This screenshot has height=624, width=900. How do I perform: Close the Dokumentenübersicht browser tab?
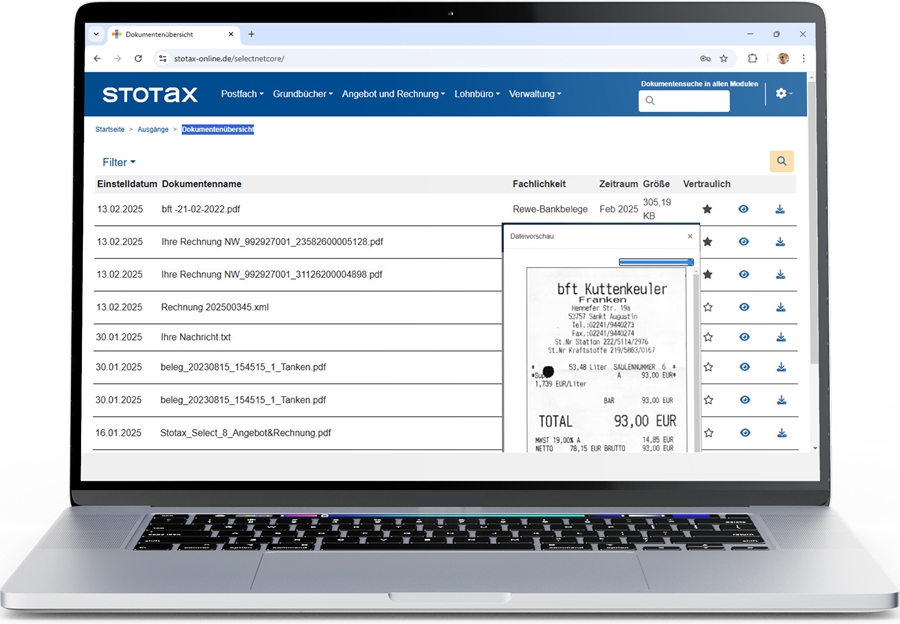(x=231, y=34)
